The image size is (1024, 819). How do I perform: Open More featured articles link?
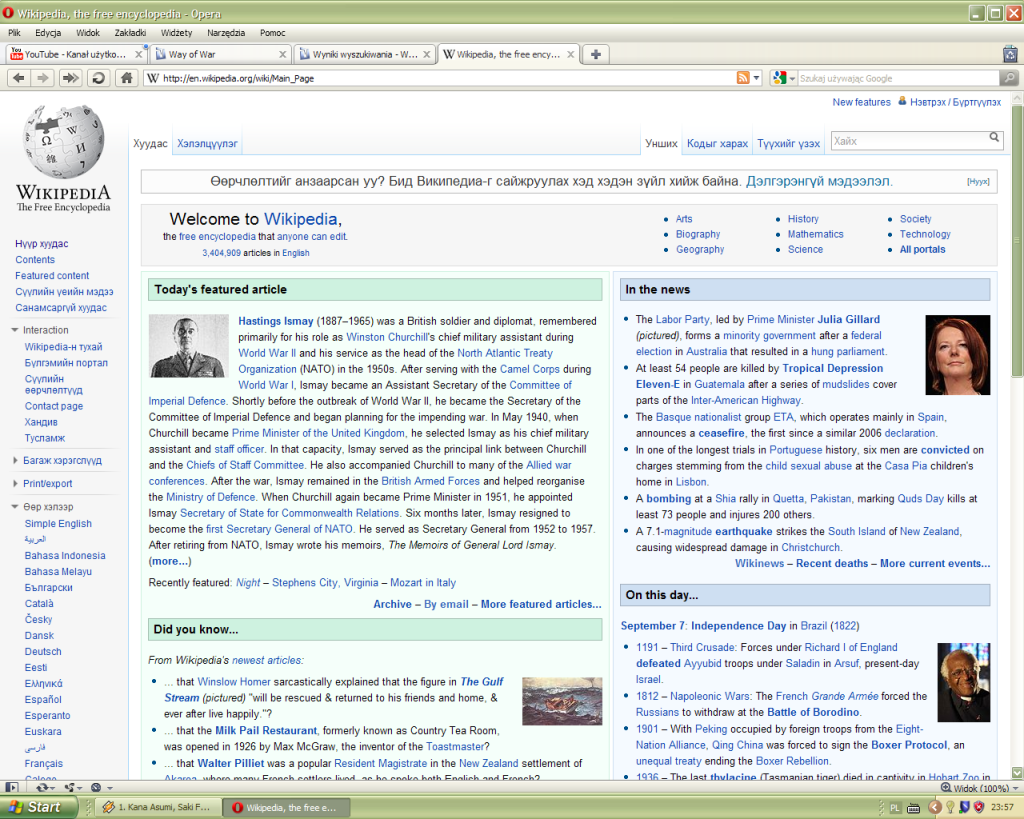541,605
